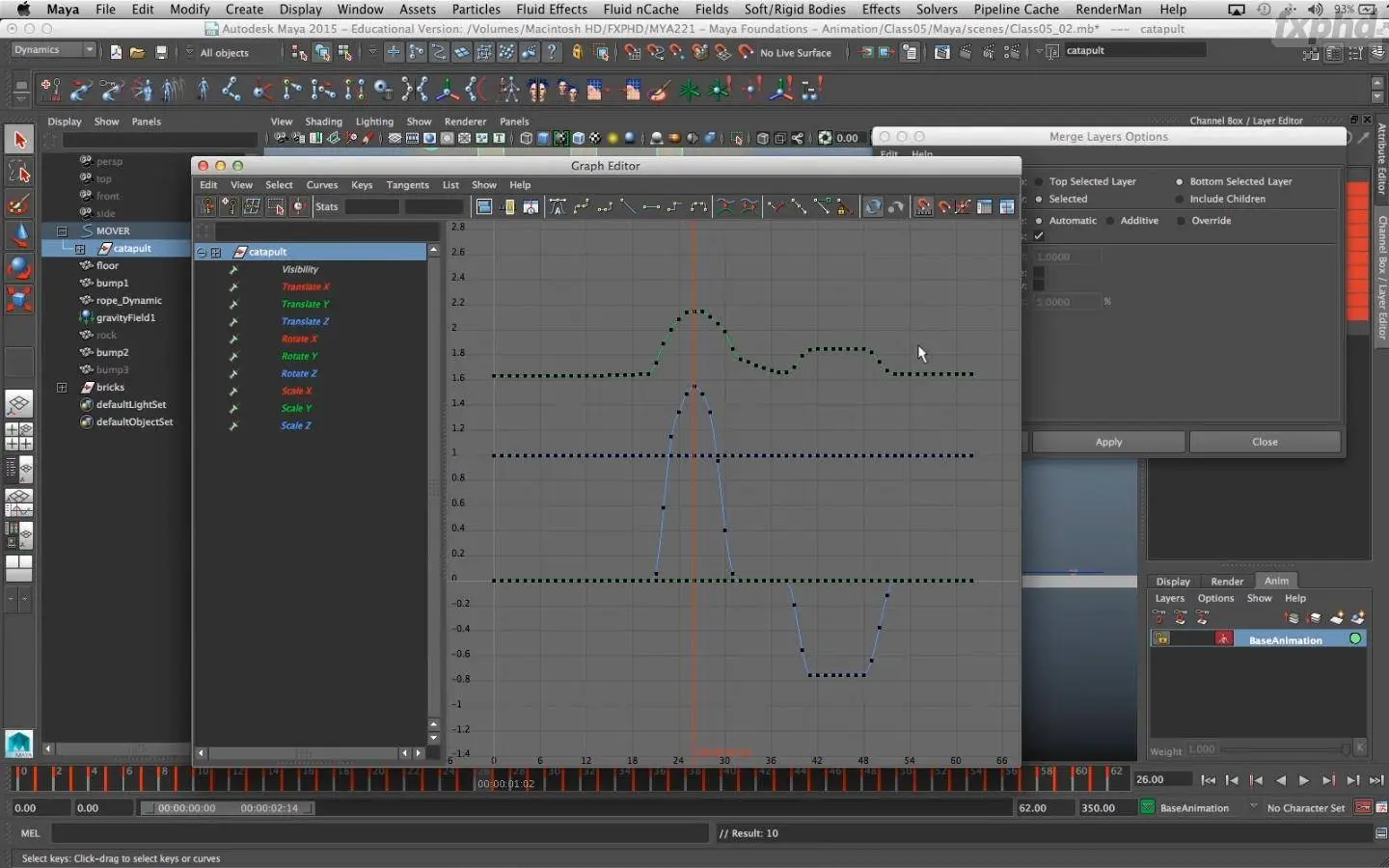Collapse catapult curves in Graph Editor outliner
The height and width of the screenshot is (868, 1389).
201,253
